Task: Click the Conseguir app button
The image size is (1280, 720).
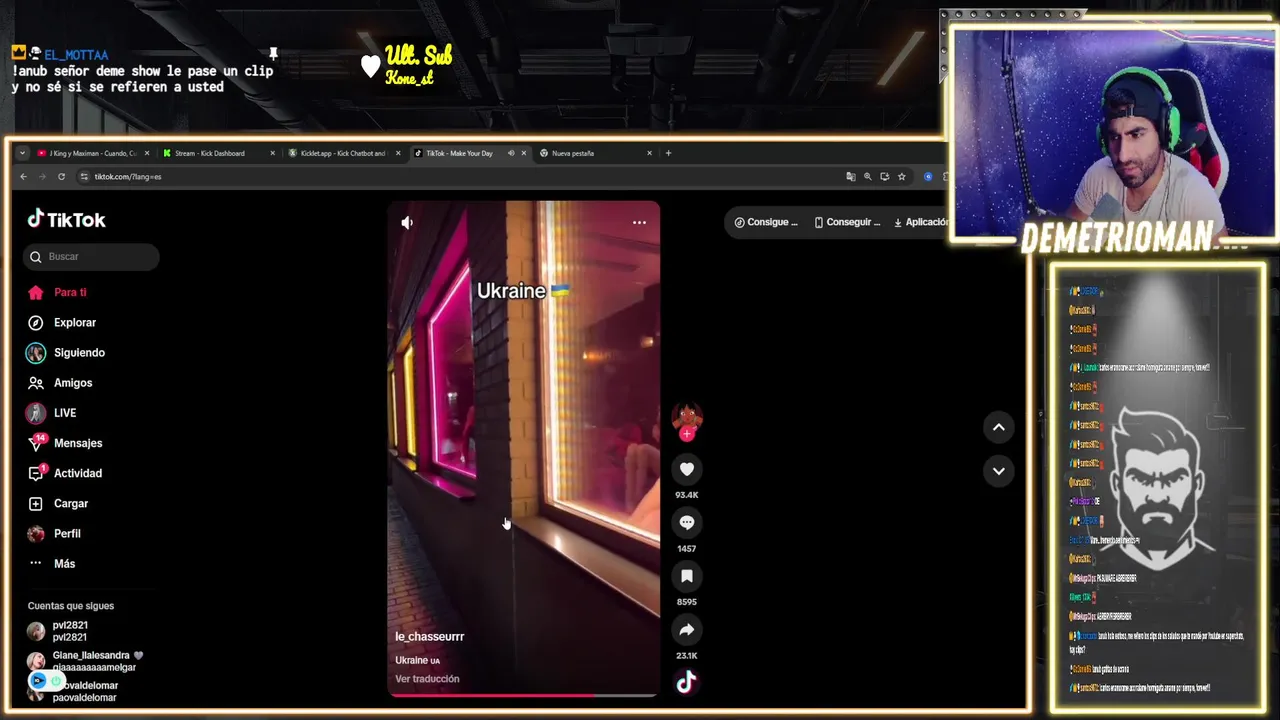Action: pyautogui.click(x=847, y=222)
